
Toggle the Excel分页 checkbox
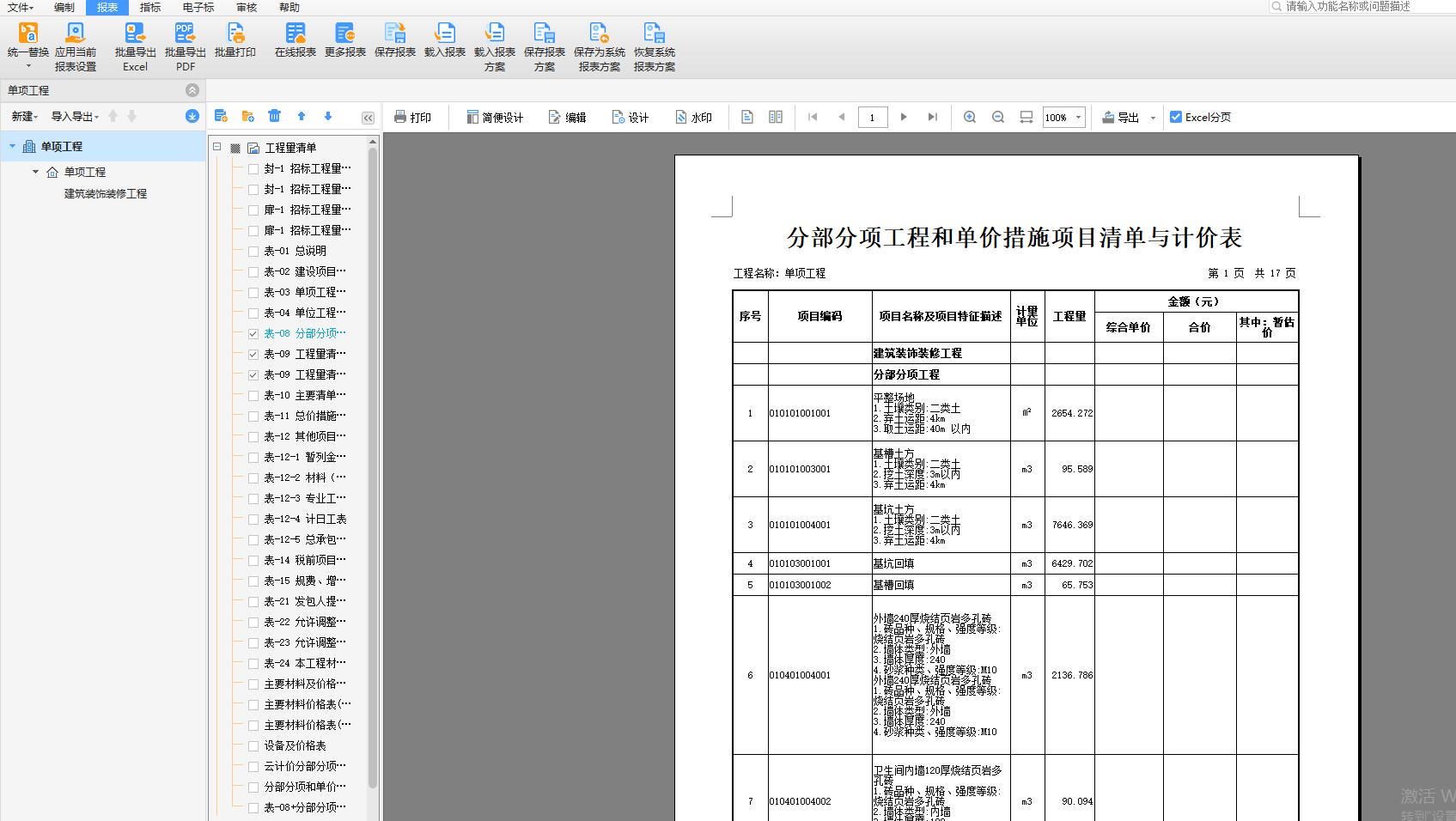coord(1176,117)
